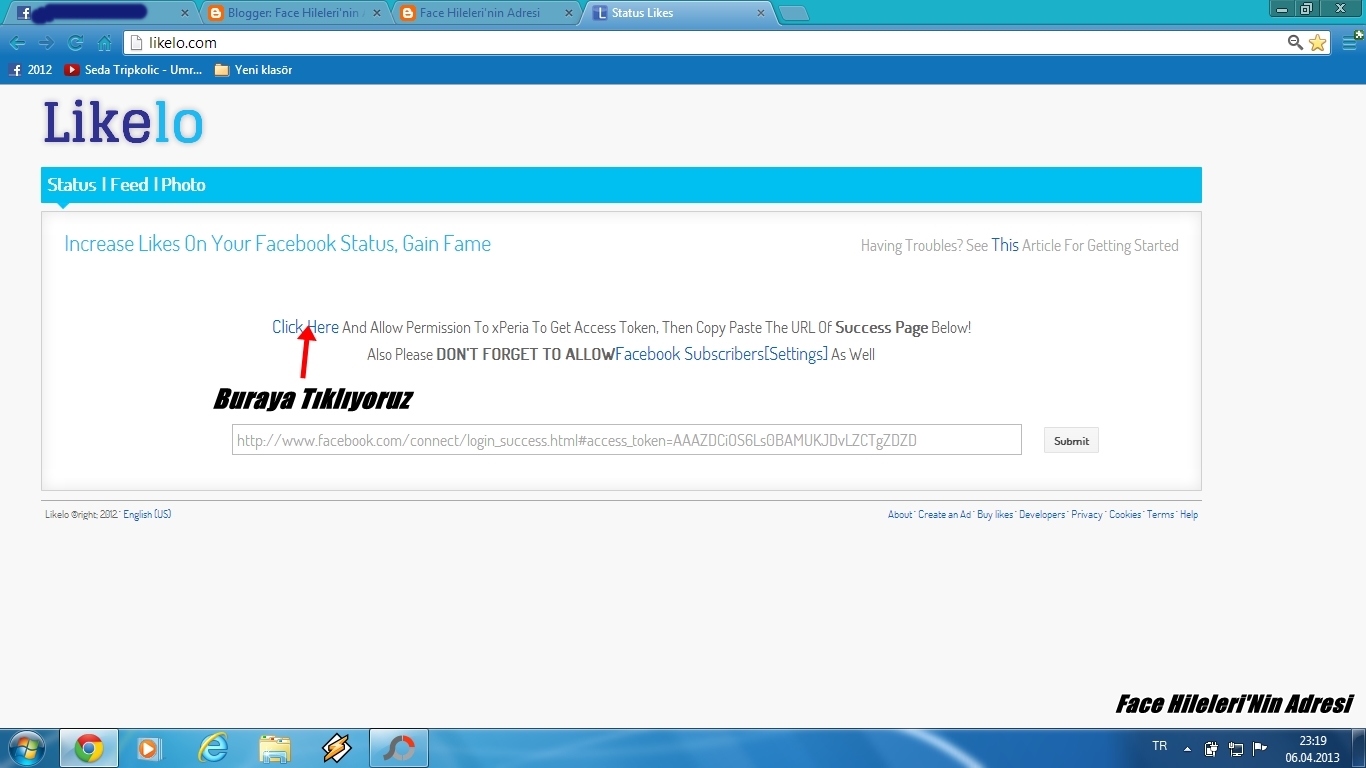Viewport: 1366px width, 768px height.
Task: Open Windows Explorer folder taskbar icon
Action: point(275,748)
